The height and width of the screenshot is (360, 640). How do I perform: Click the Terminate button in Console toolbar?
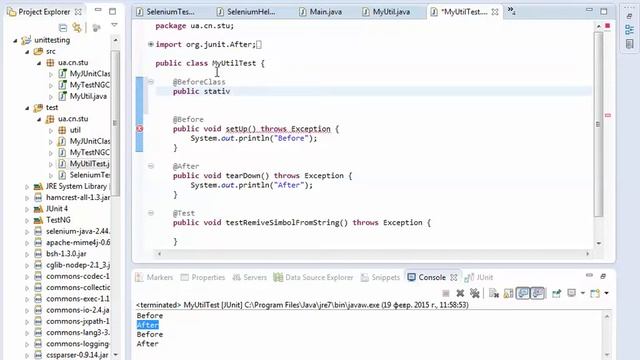(446, 293)
